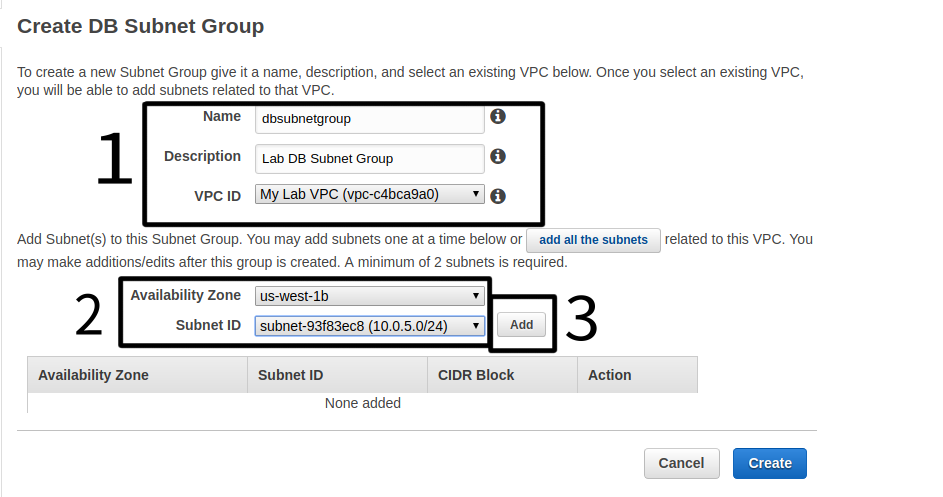Click the info icon beside the Name field
The image size is (943, 497).
tap(498, 117)
